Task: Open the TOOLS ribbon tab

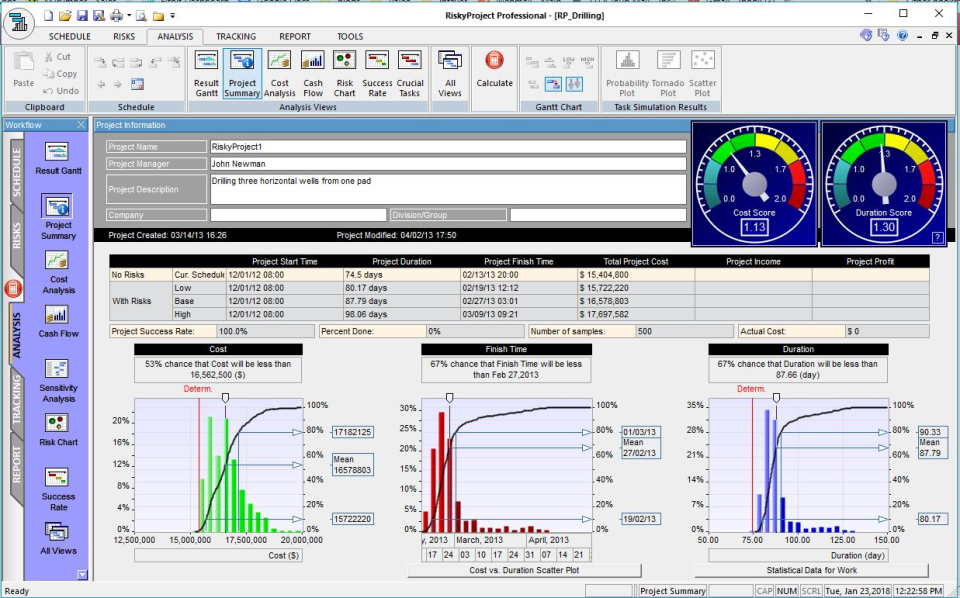Action: point(349,36)
